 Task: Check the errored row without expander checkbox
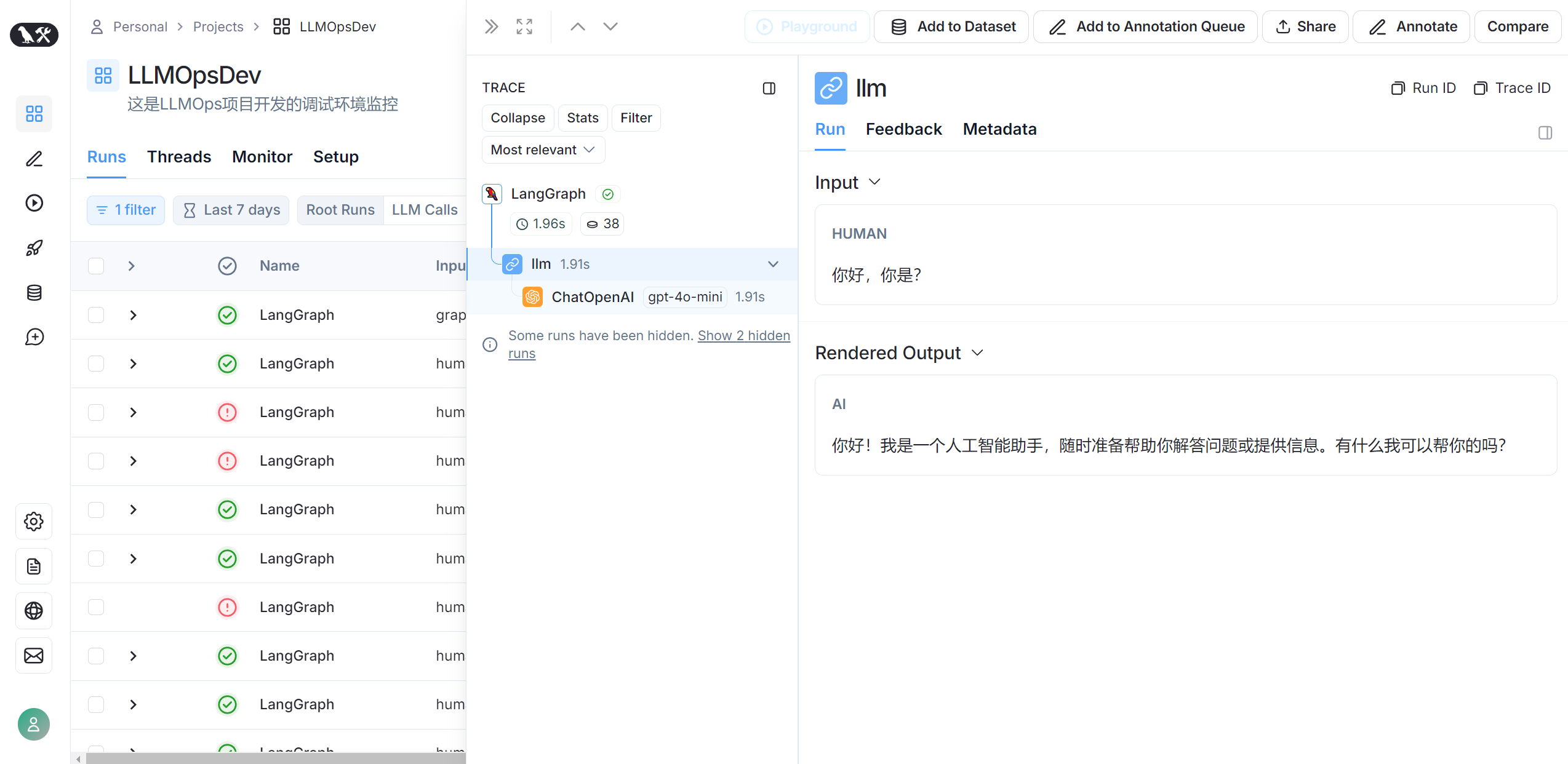click(x=96, y=607)
